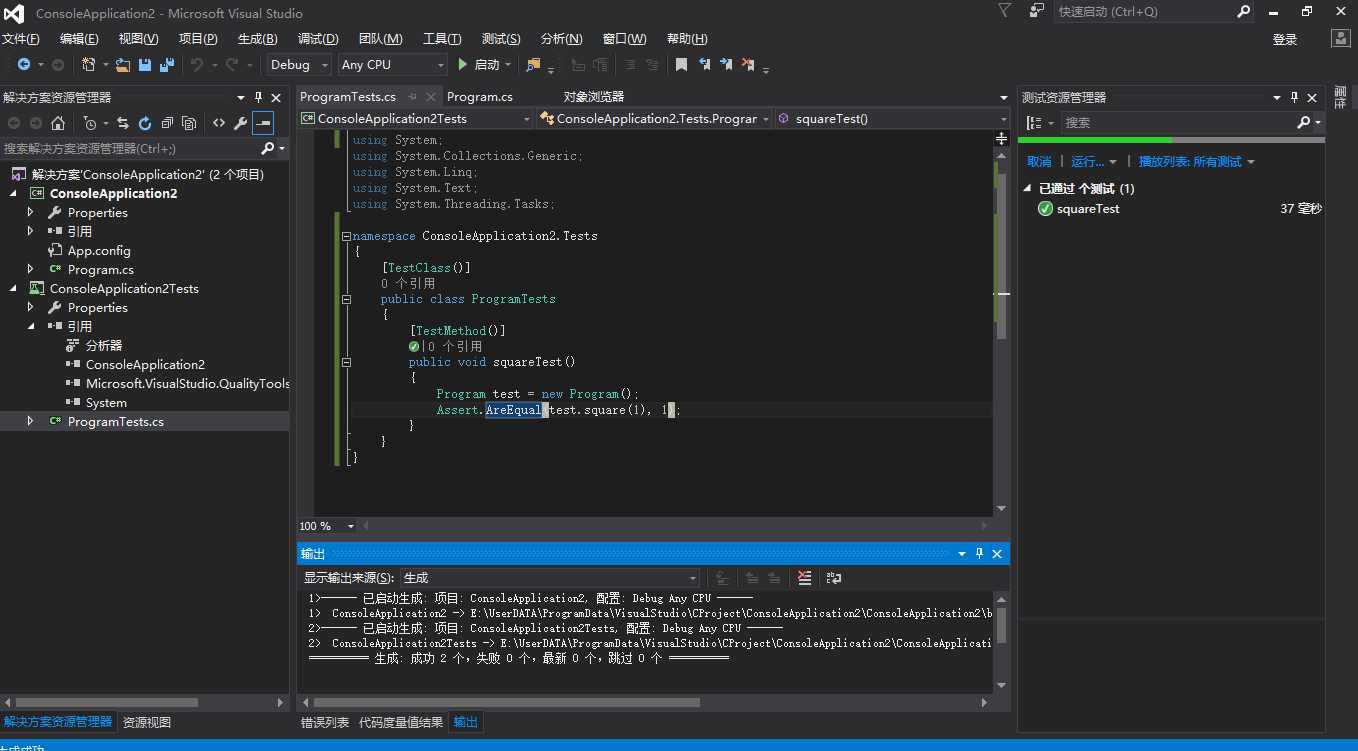Click the Find in Files toolbar icon
1358x751 pixels.
[533, 65]
